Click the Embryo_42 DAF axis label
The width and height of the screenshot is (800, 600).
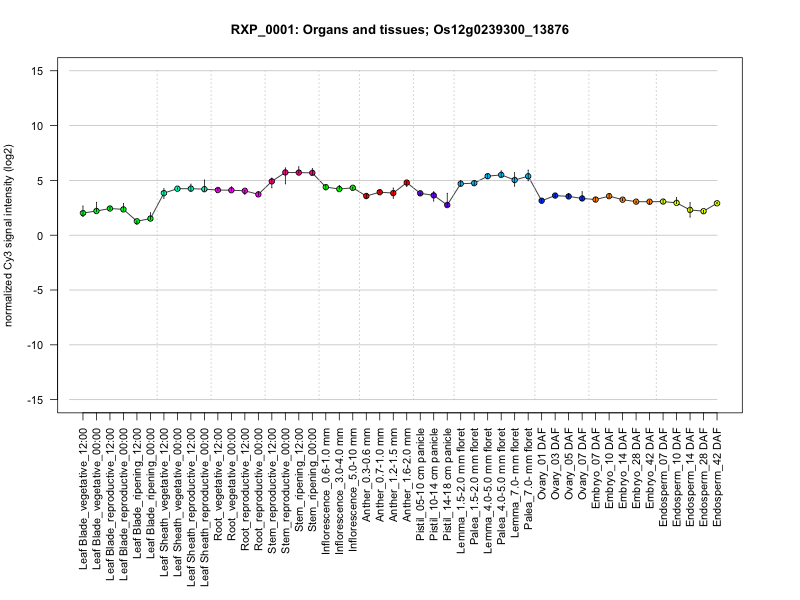point(649,468)
